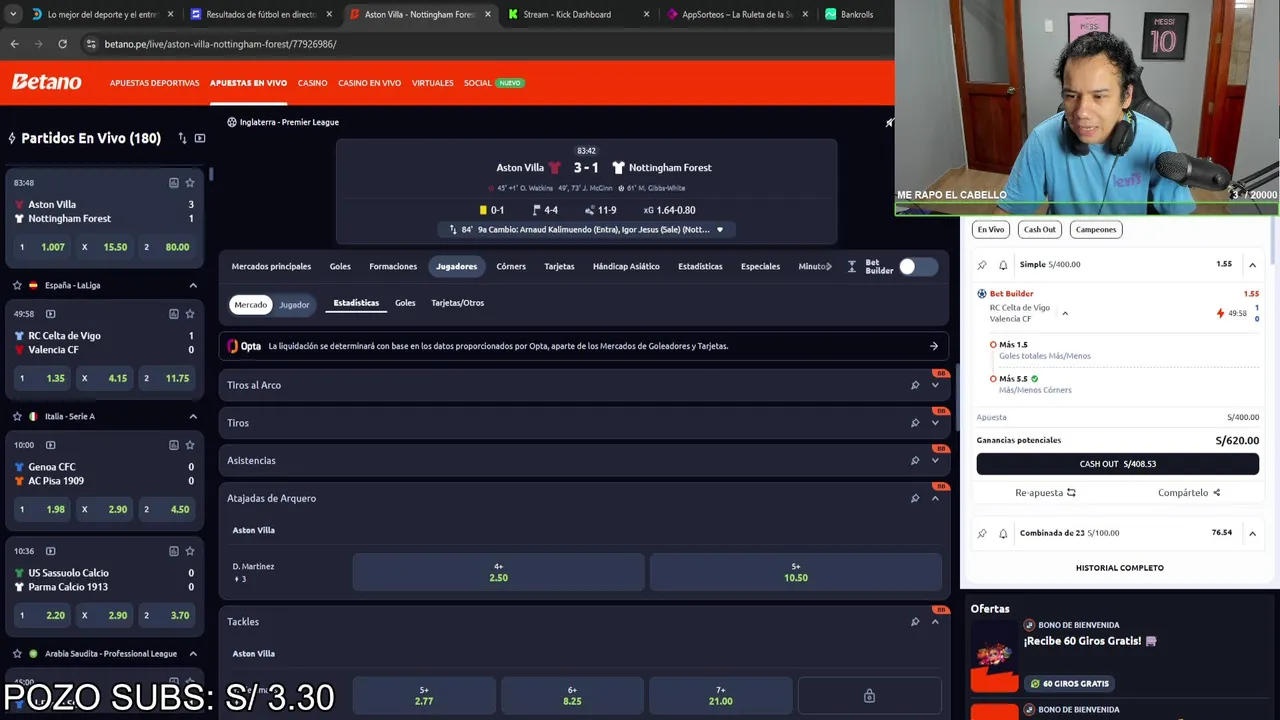Expand the Tiros market

(x=935, y=423)
